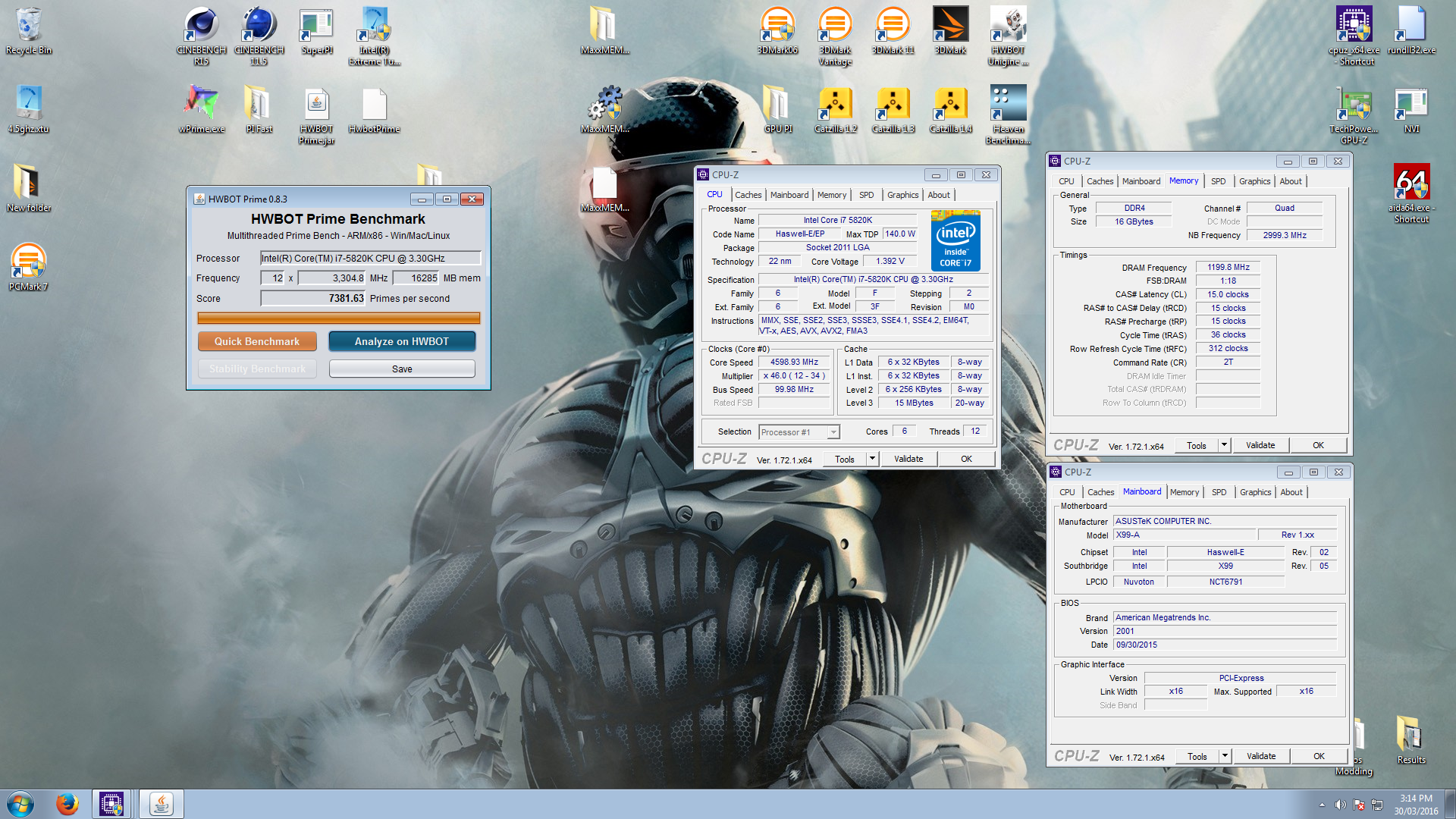
Task: Open the Results folder on desktop
Action: pyautogui.click(x=1411, y=740)
